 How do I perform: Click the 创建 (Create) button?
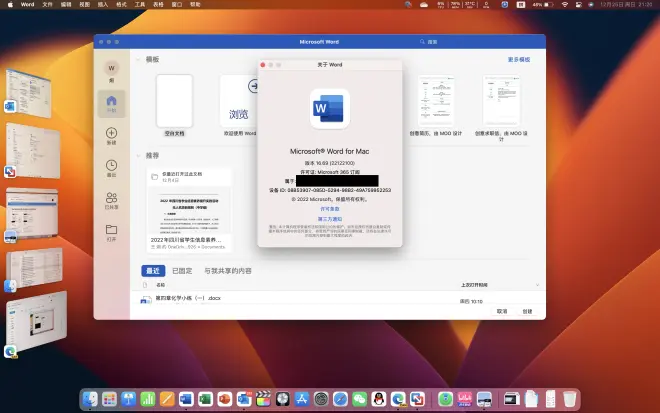click(x=527, y=312)
